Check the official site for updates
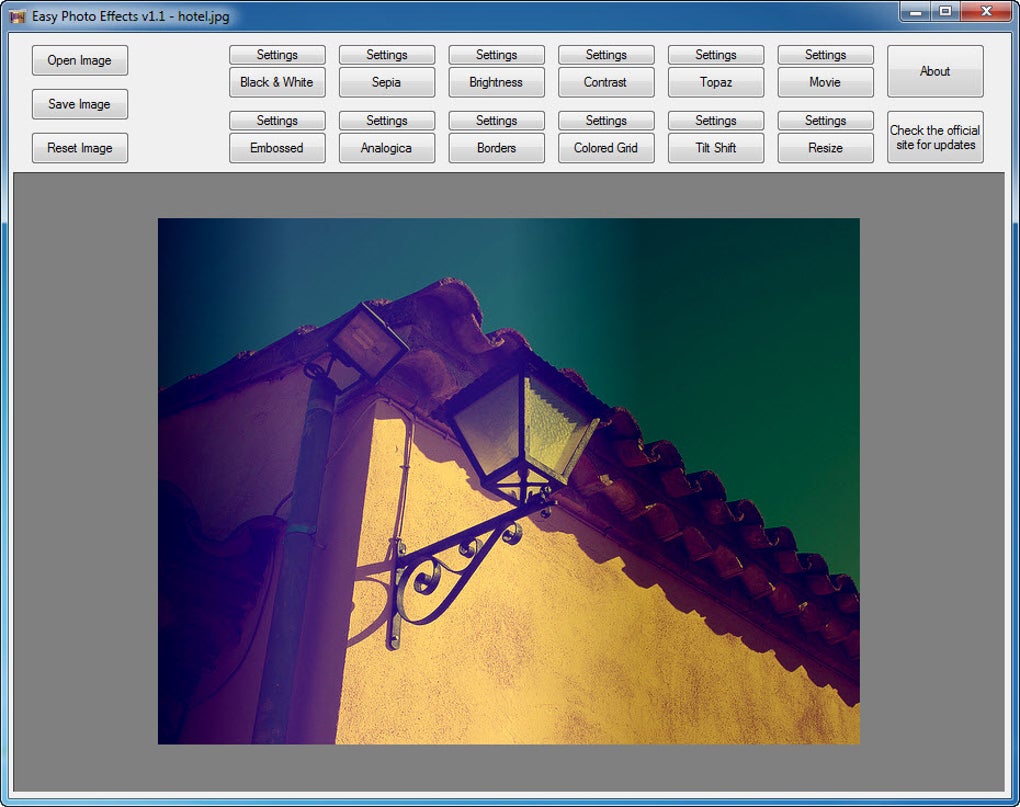Screen dimensions: 1020x807 coord(935,137)
